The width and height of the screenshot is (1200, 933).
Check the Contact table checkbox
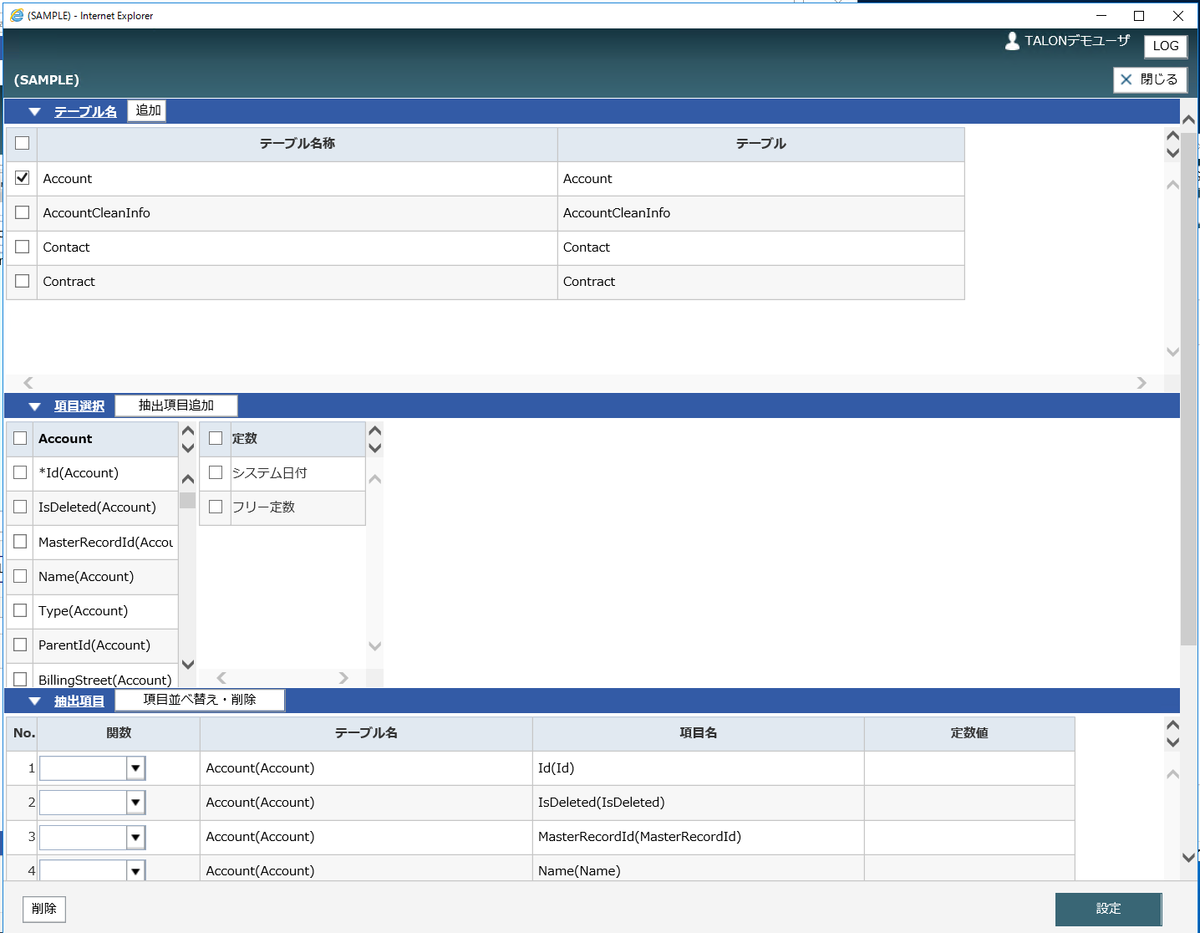[22, 247]
